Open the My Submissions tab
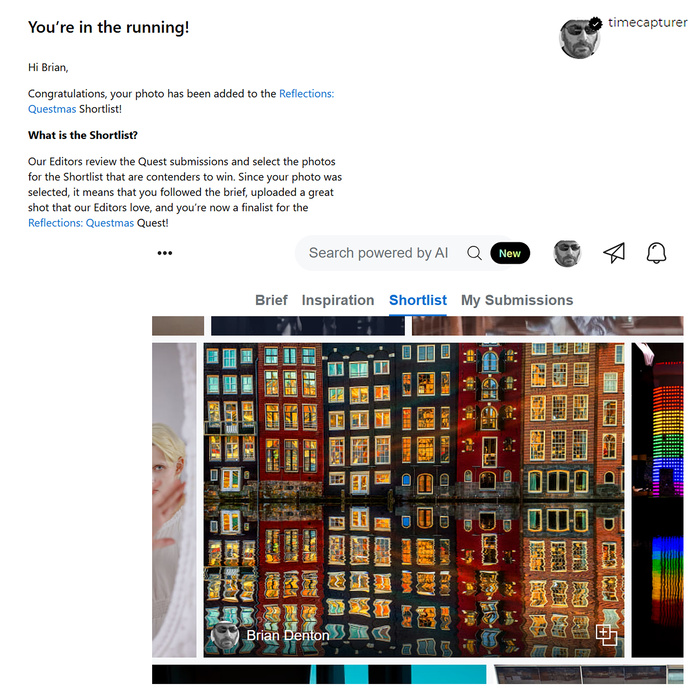The height and width of the screenshot is (700, 700). [x=517, y=300]
